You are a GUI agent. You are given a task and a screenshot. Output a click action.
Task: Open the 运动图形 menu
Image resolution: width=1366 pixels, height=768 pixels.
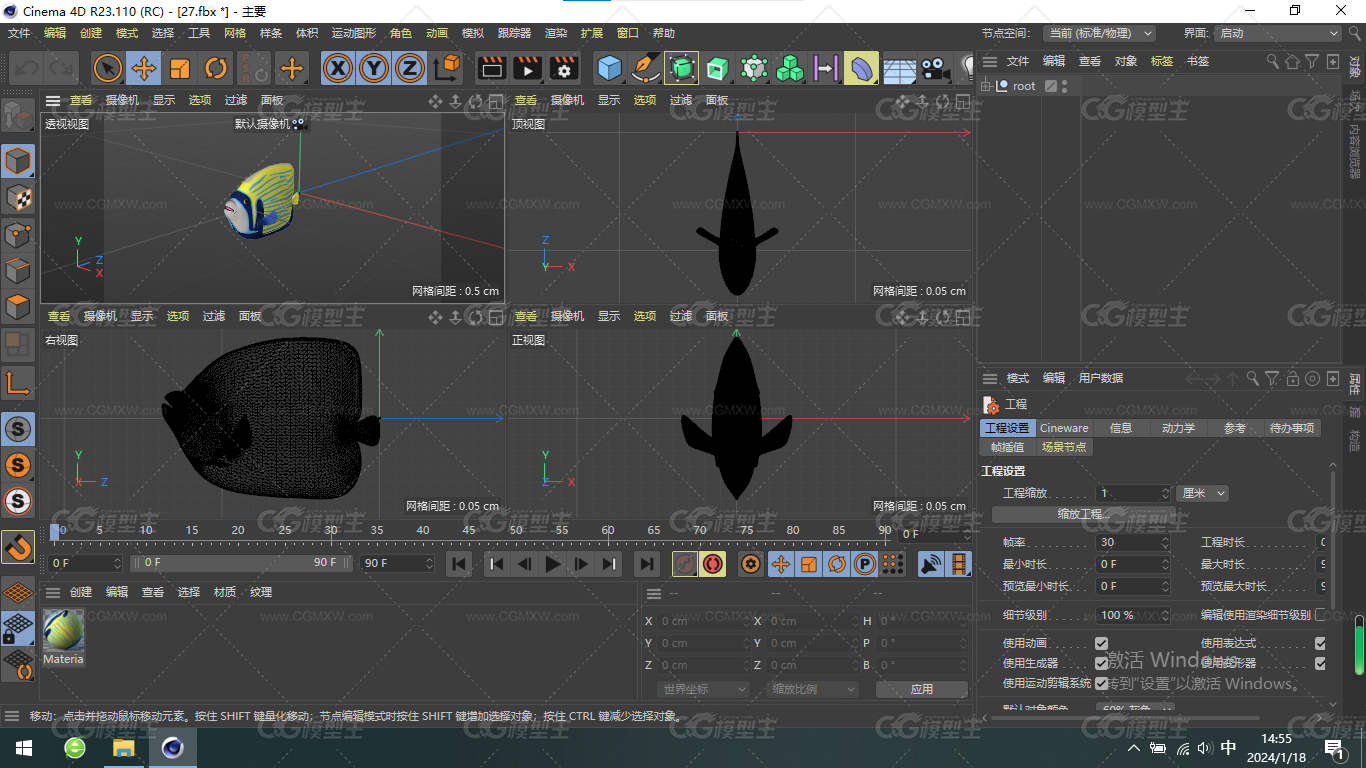[x=354, y=33]
